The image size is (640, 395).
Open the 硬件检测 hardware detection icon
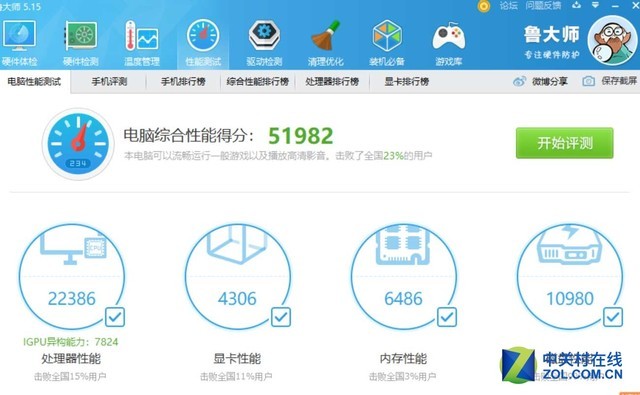coord(81,36)
